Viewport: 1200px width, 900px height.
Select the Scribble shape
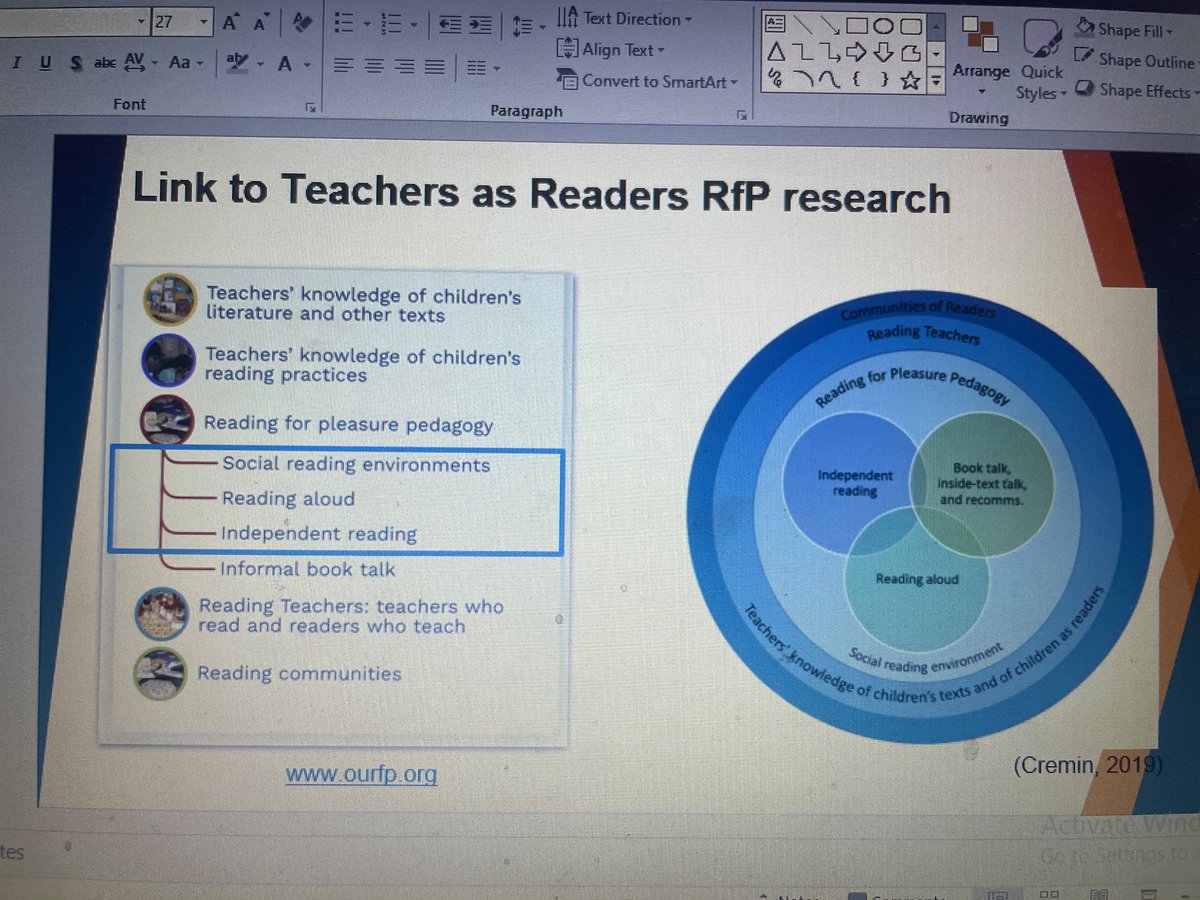[x=776, y=80]
